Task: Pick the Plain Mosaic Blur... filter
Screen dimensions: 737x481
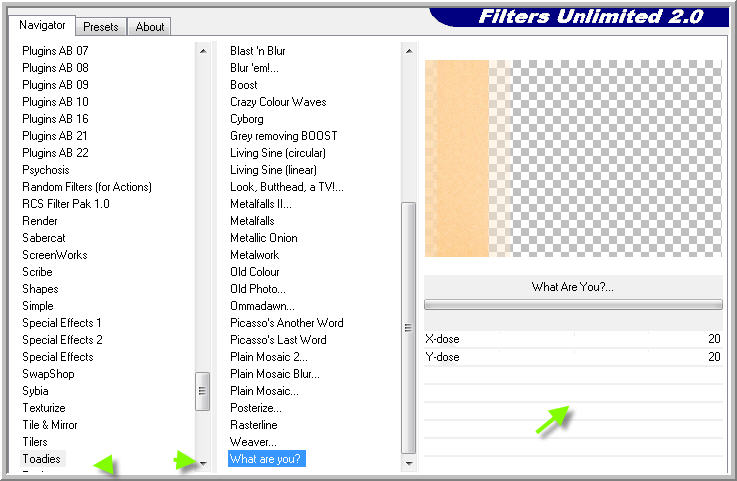Action: (x=274, y=374)
